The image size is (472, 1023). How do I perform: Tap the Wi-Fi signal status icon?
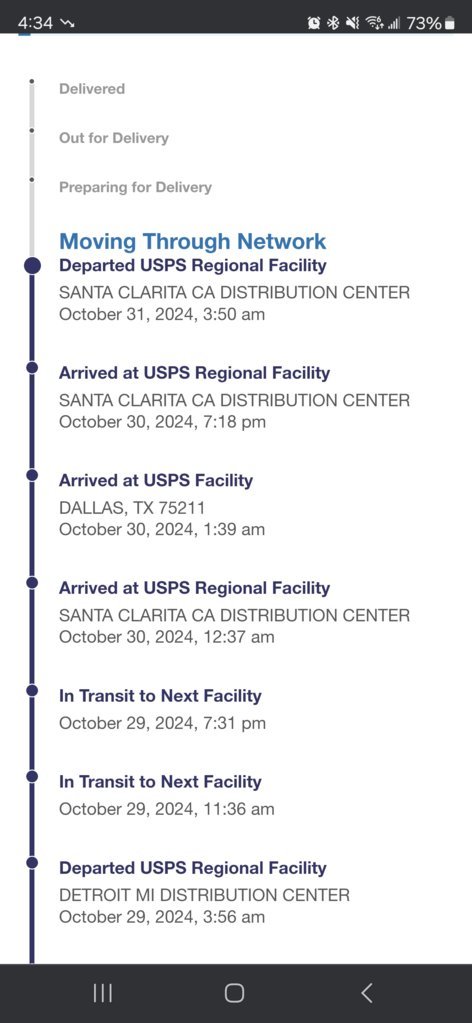374,23
